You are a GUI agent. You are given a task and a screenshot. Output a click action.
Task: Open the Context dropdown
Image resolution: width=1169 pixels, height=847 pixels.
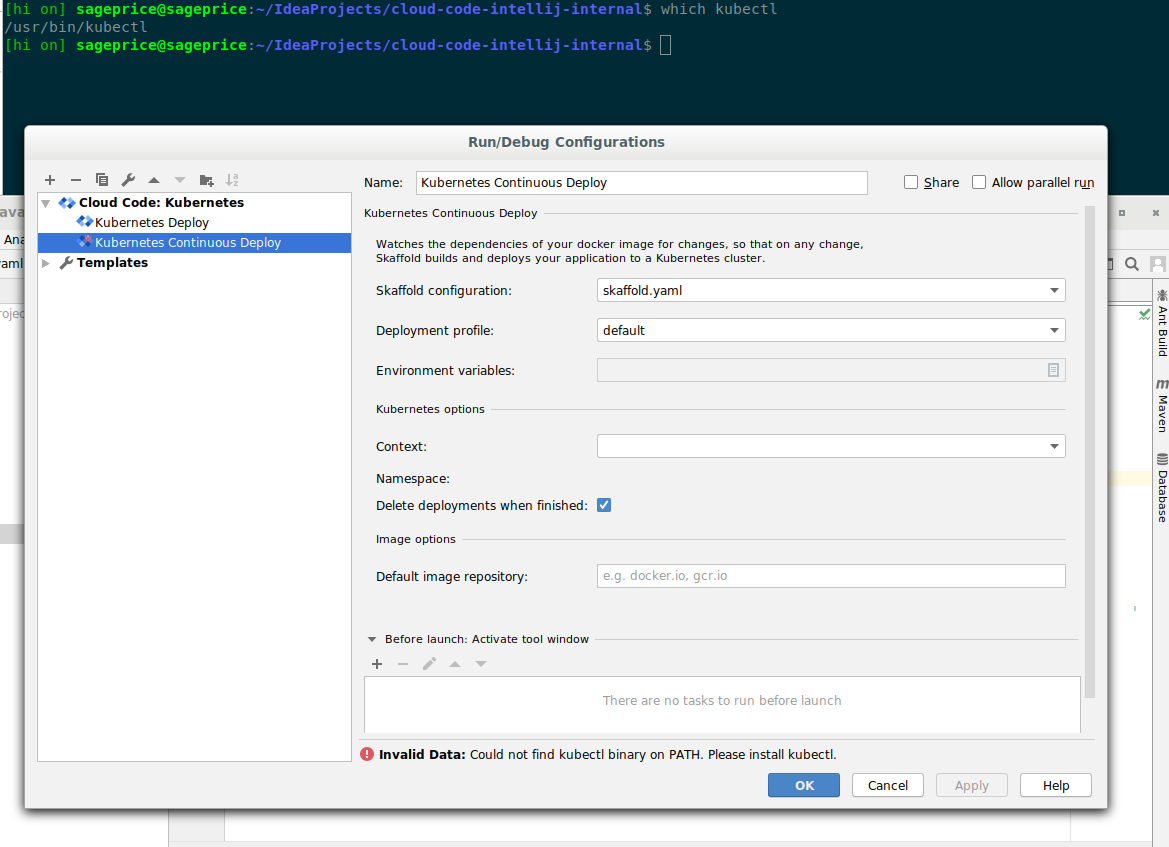(x=1054, y=446)
